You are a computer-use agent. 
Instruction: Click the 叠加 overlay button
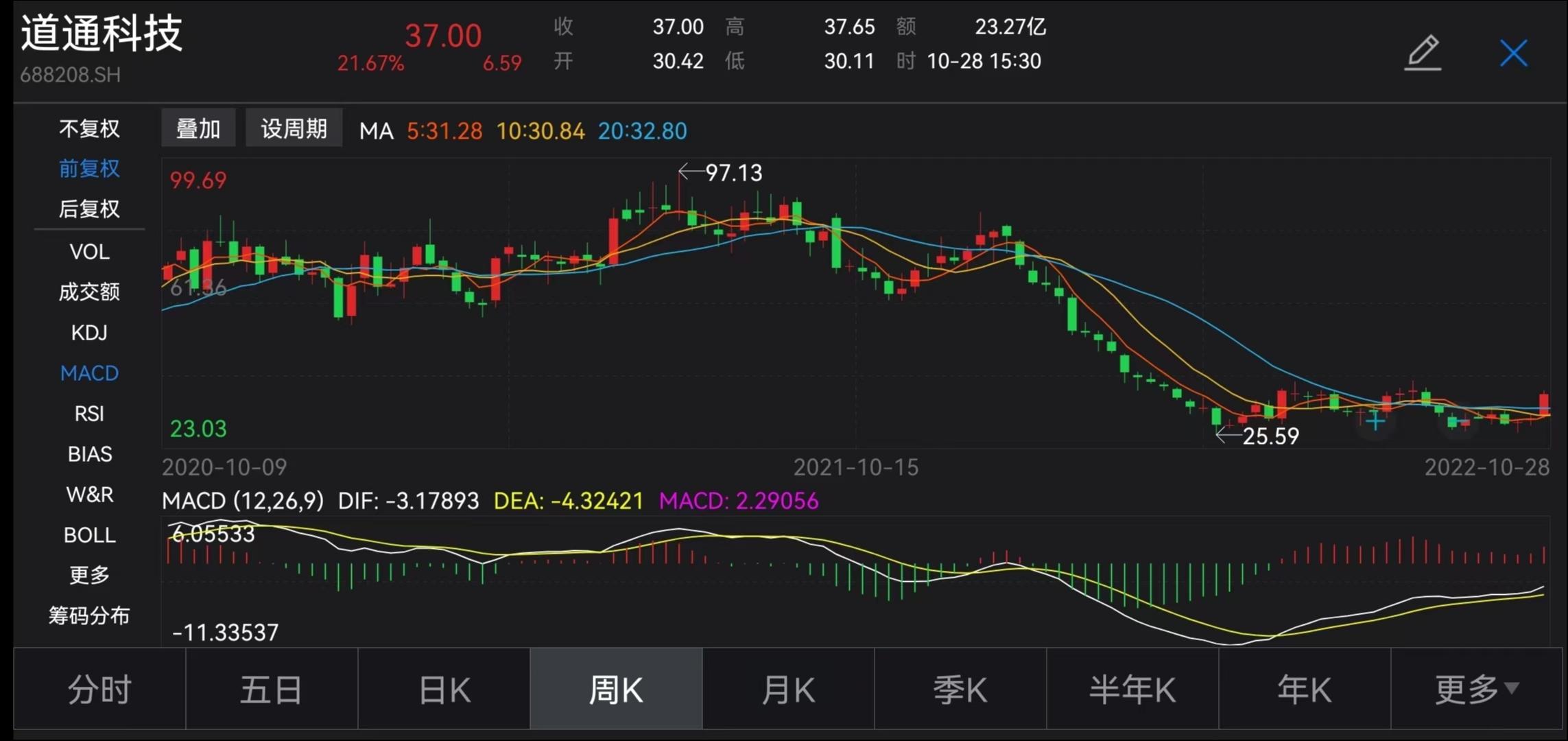coord(198,127)
